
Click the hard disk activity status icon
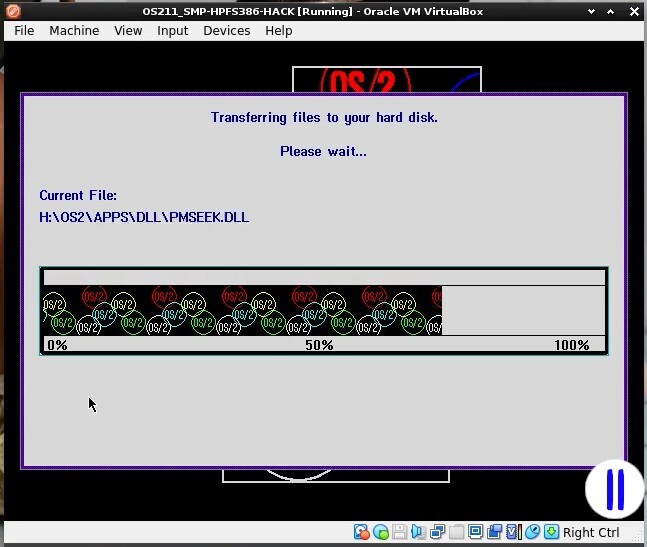(361, 532)
